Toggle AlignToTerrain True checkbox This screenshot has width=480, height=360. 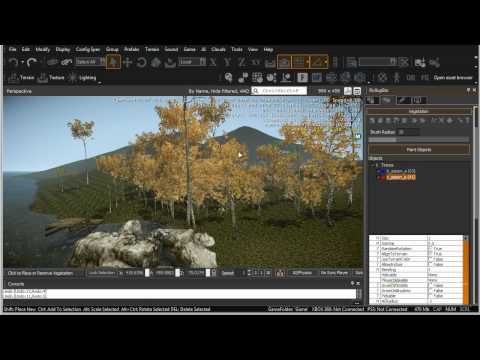coord(430,254)
